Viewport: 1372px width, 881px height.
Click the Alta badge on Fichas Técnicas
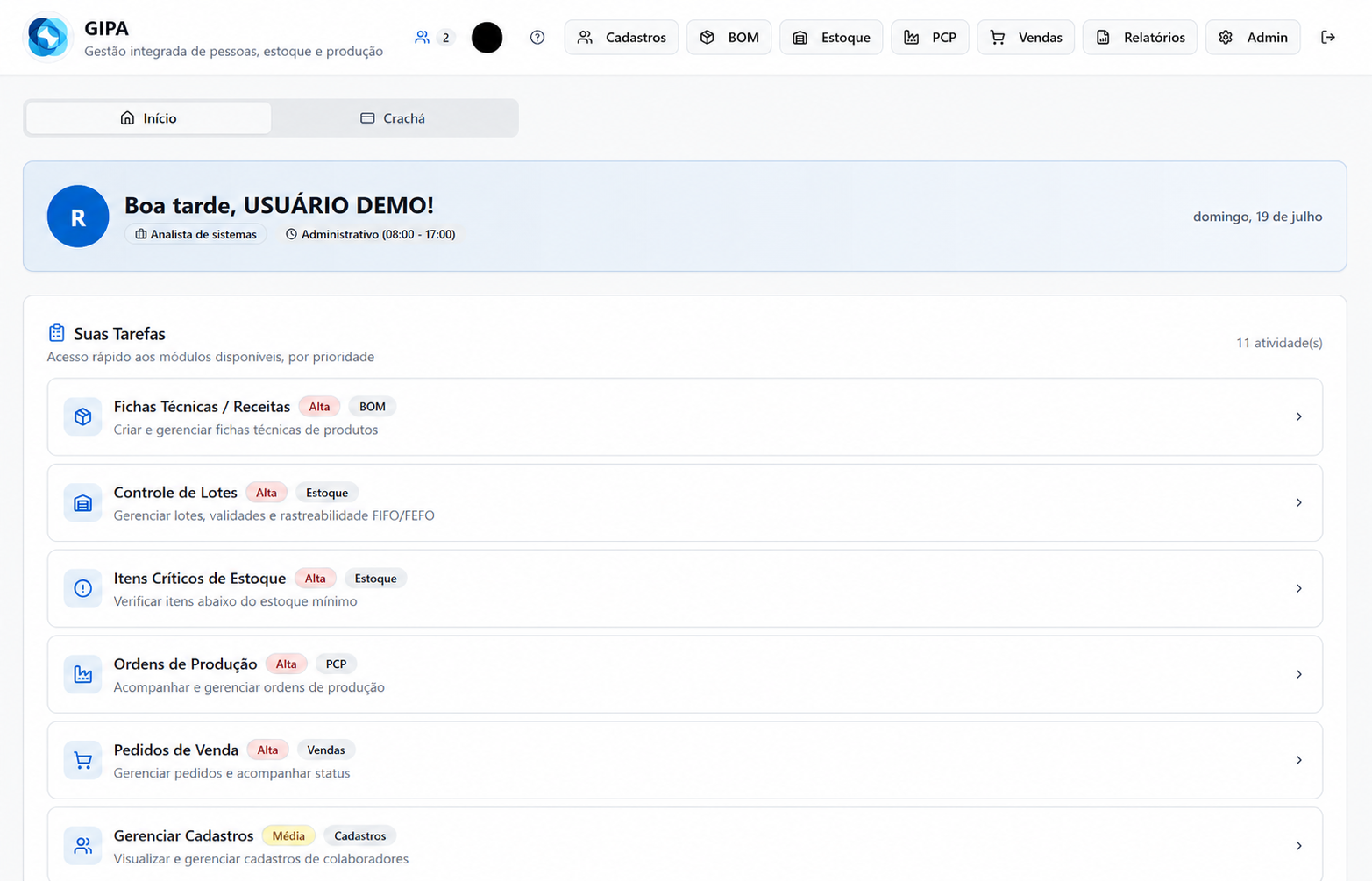[319, 407]
